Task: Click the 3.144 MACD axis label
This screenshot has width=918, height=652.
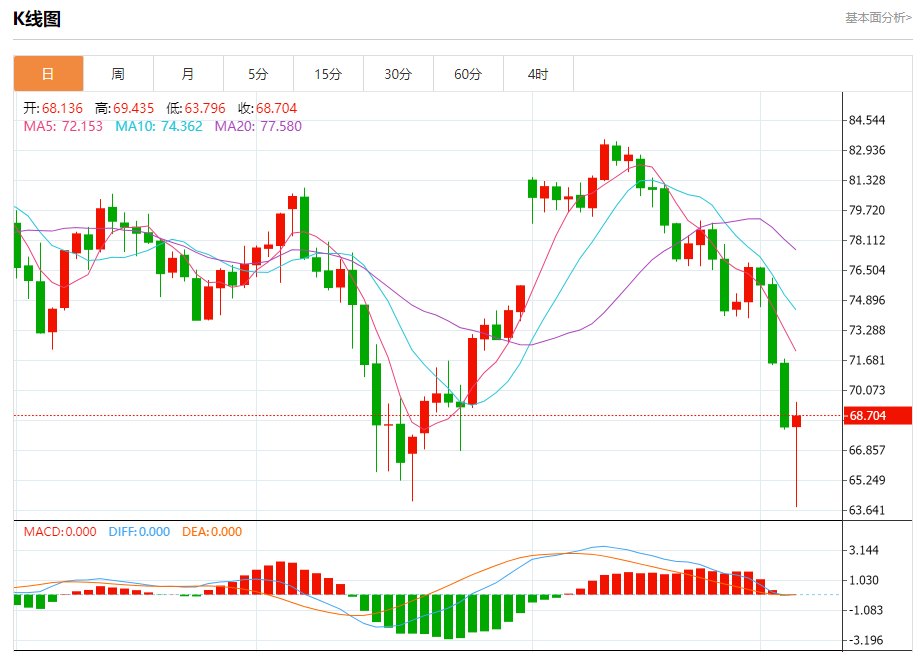Action: [864, 550]
